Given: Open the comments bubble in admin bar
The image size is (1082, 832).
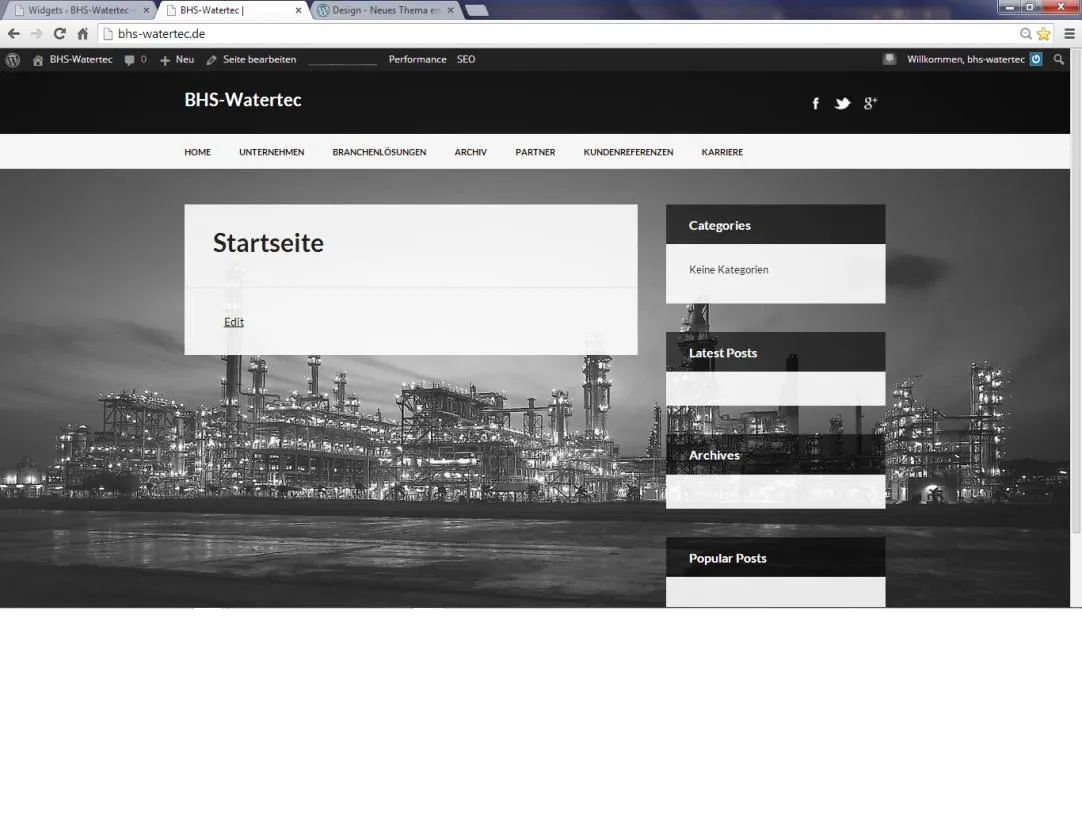Looking at the screenshot, I should tap(135, 59).
